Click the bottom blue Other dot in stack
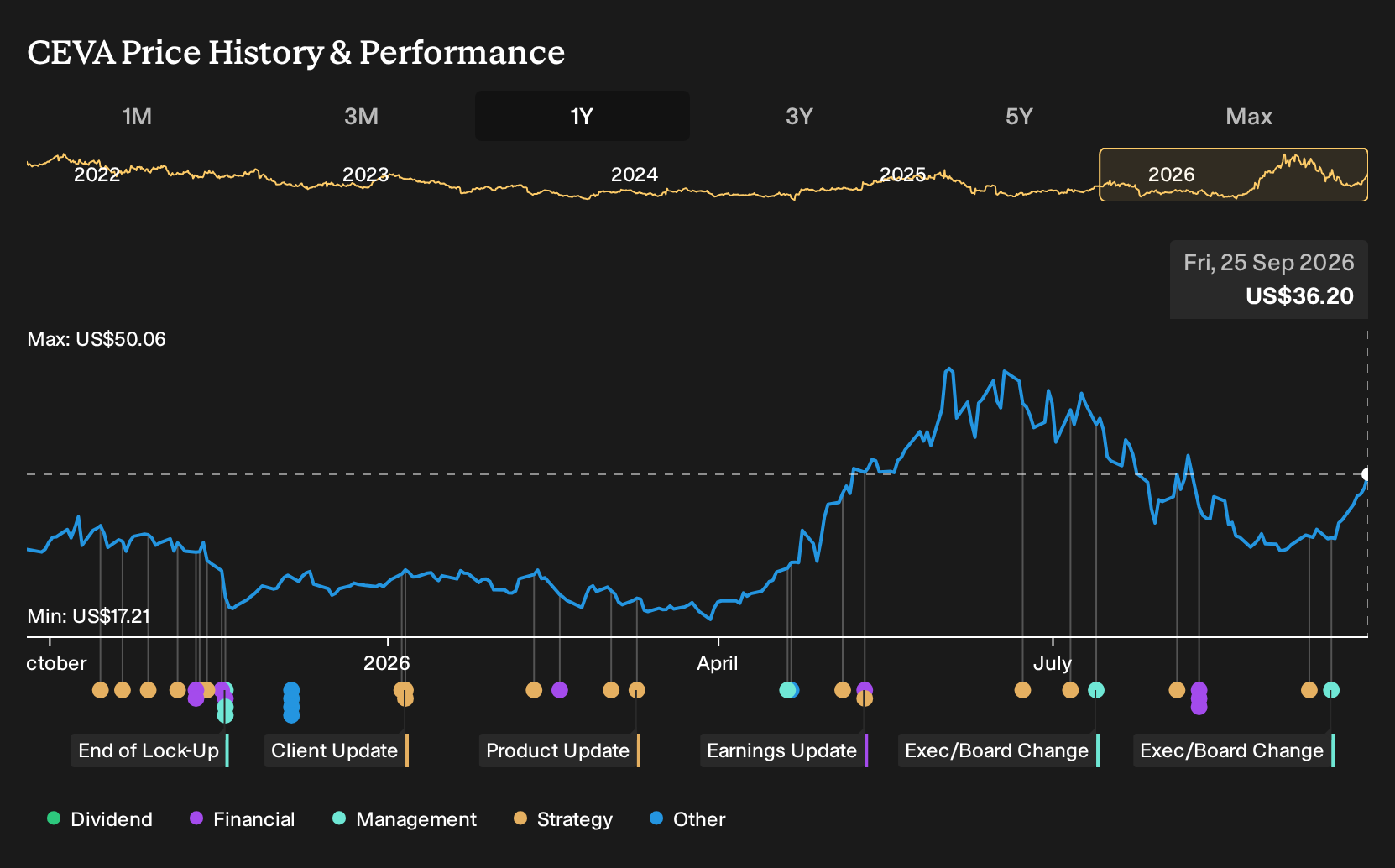The width and height of the screenshot is (1395, 868). point(291,715)
